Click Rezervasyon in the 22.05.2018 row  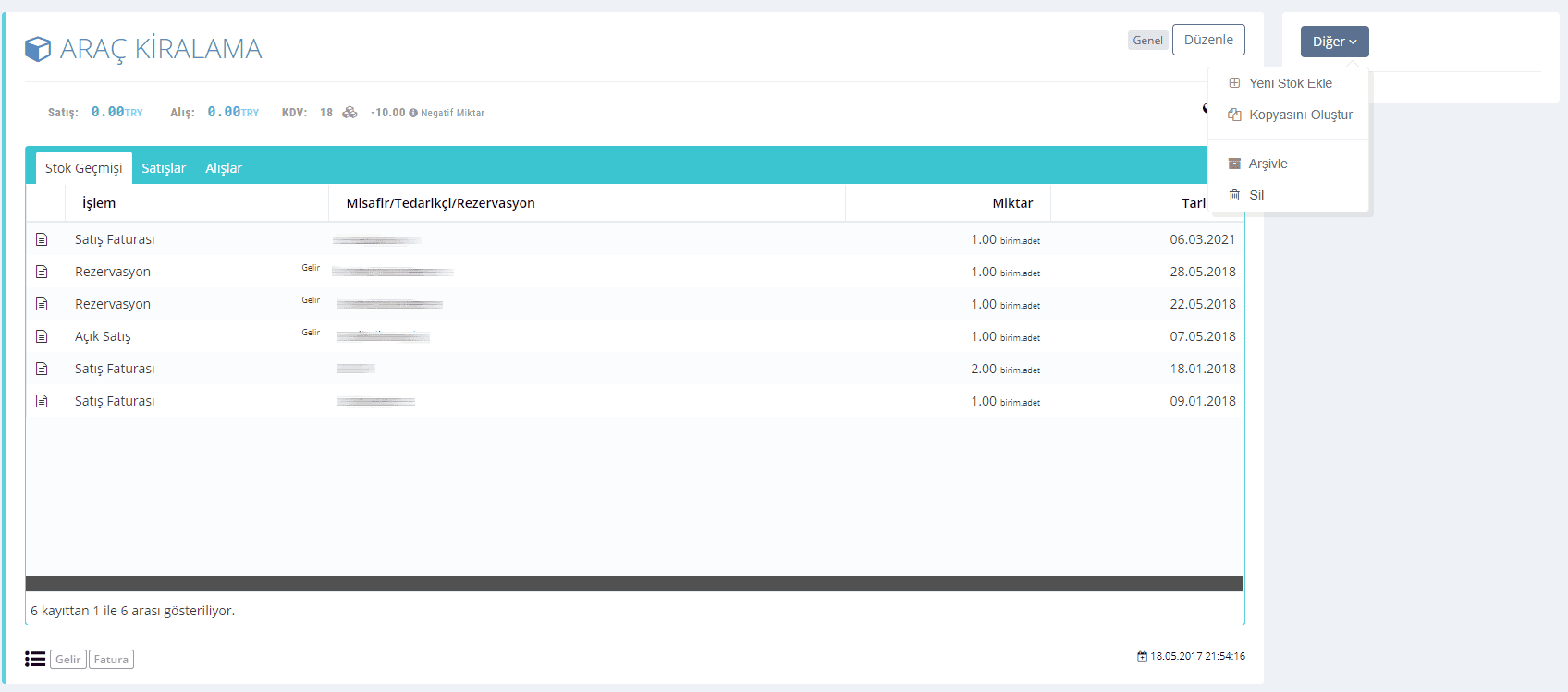113,304
